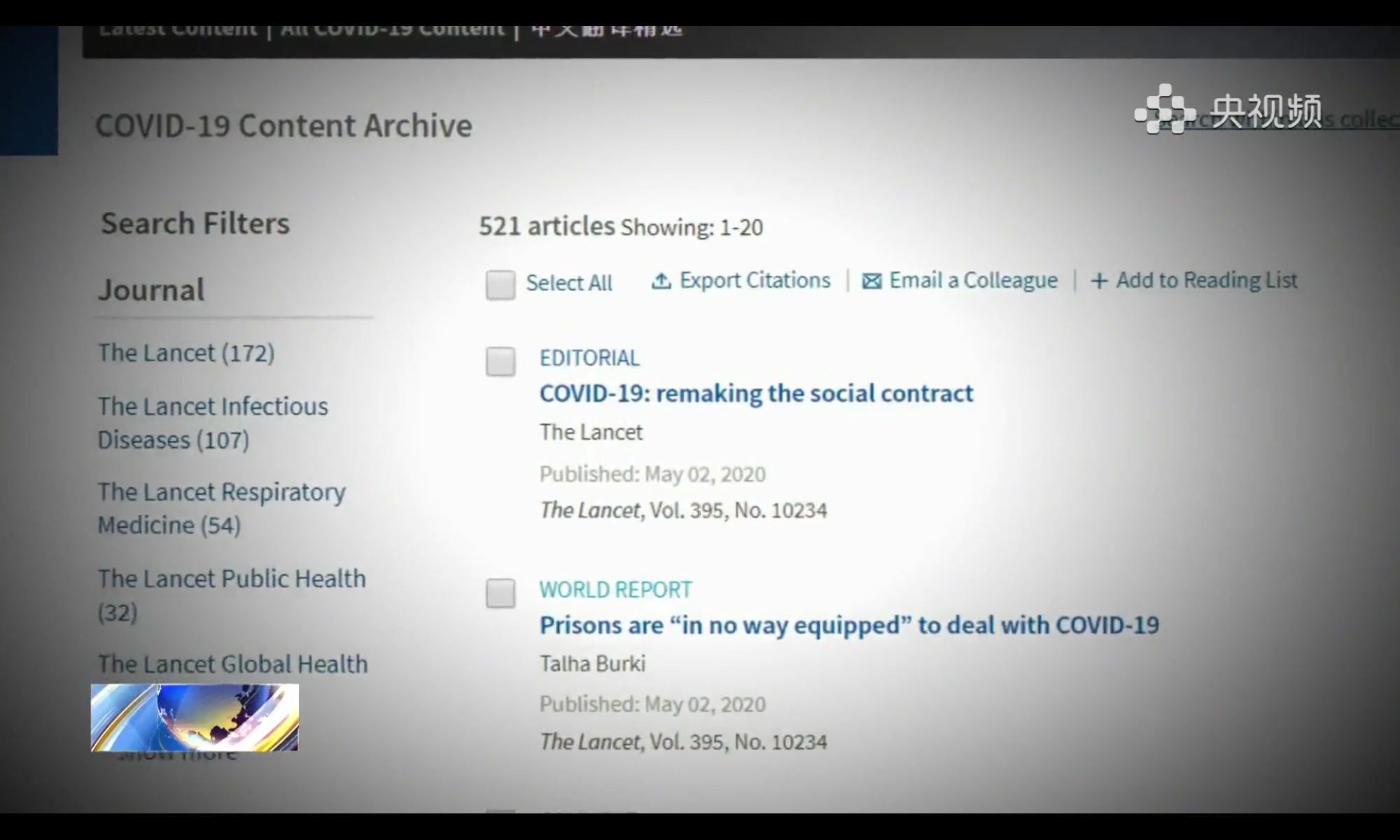1400x840 pixels.
Task: Filter by The Lancet (172) journal
Action: click(186, 353)
